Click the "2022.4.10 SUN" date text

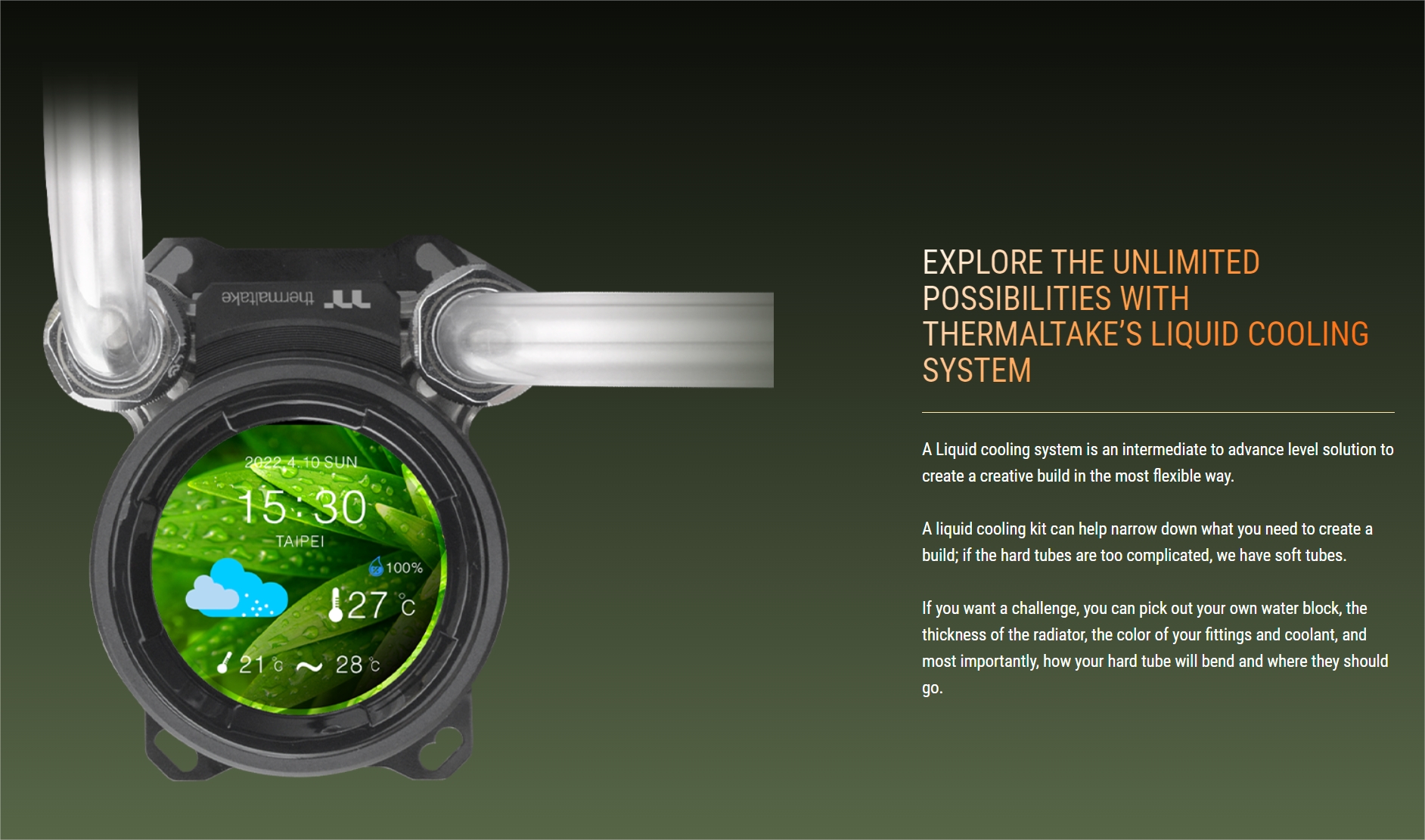coord(301,462)
